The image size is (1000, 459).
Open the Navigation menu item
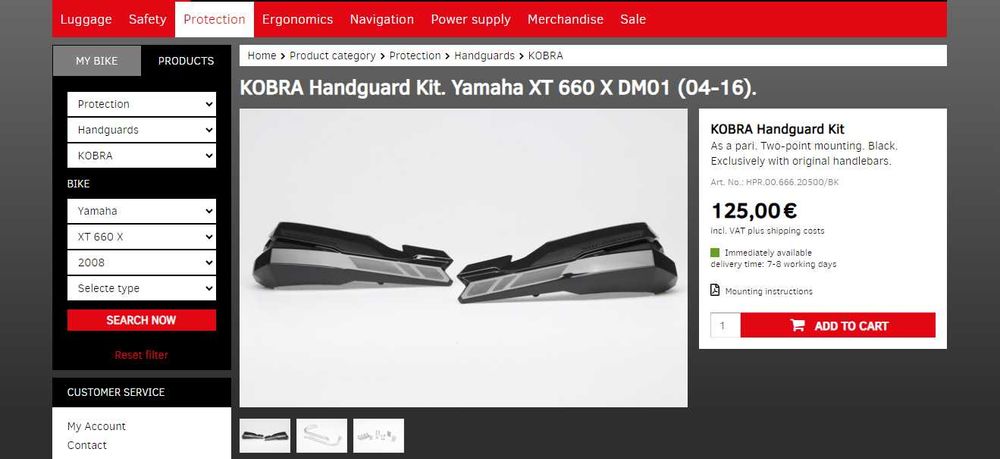coord(381,19)
